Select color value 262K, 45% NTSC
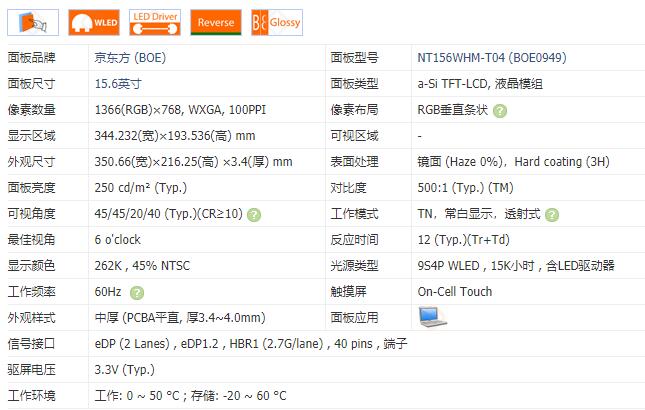Image resolution: width=645 pixels, height=410 pixels. (142, 266)
